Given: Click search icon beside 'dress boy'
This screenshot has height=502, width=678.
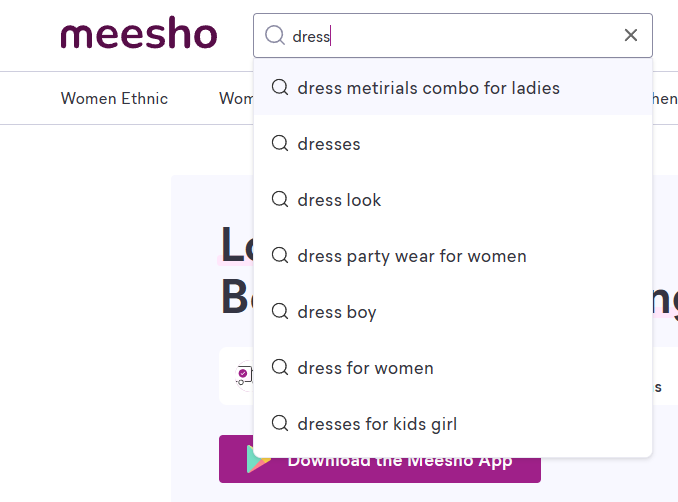Looking at the screenshot, I should click(280, 312).
